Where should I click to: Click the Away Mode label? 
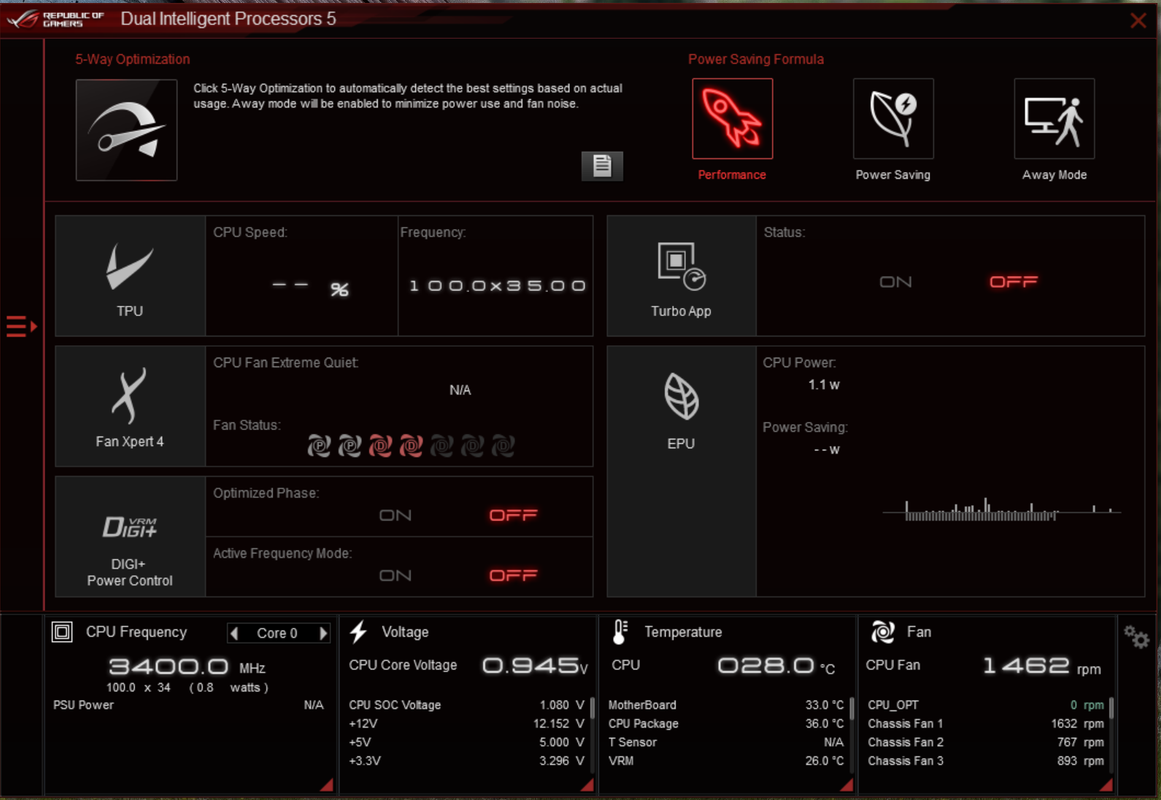[1054, 175]
